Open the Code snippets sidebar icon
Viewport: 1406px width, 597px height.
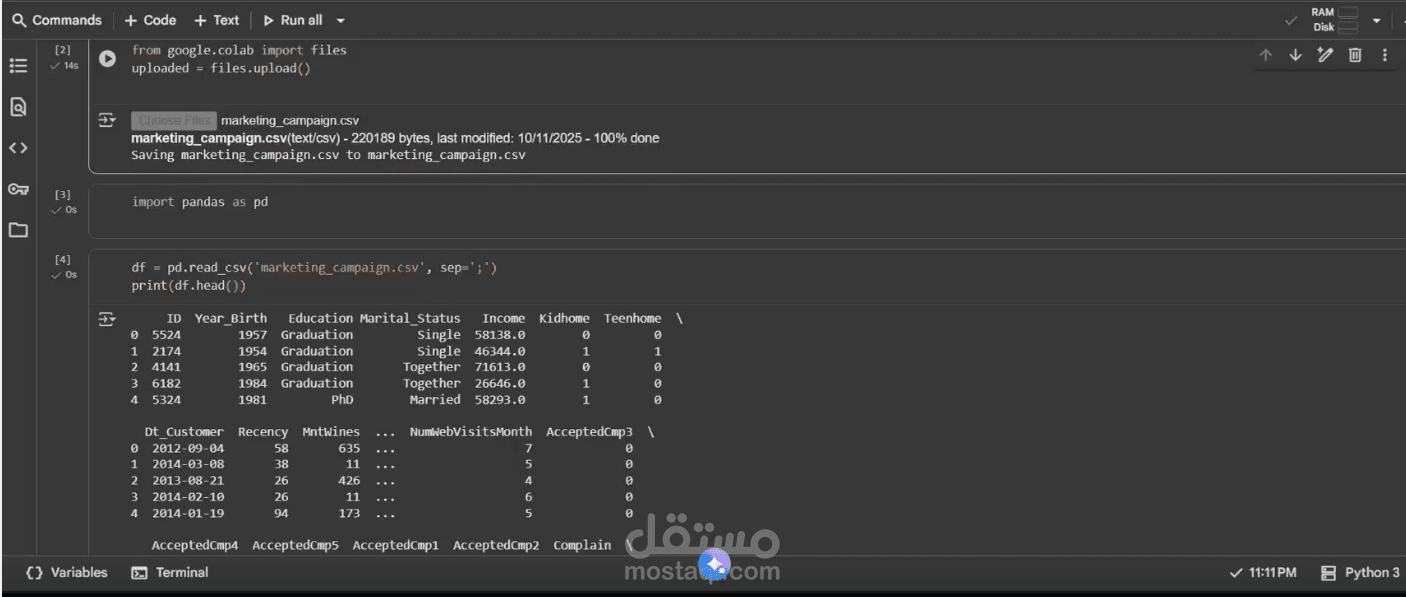tap(18, 148)
